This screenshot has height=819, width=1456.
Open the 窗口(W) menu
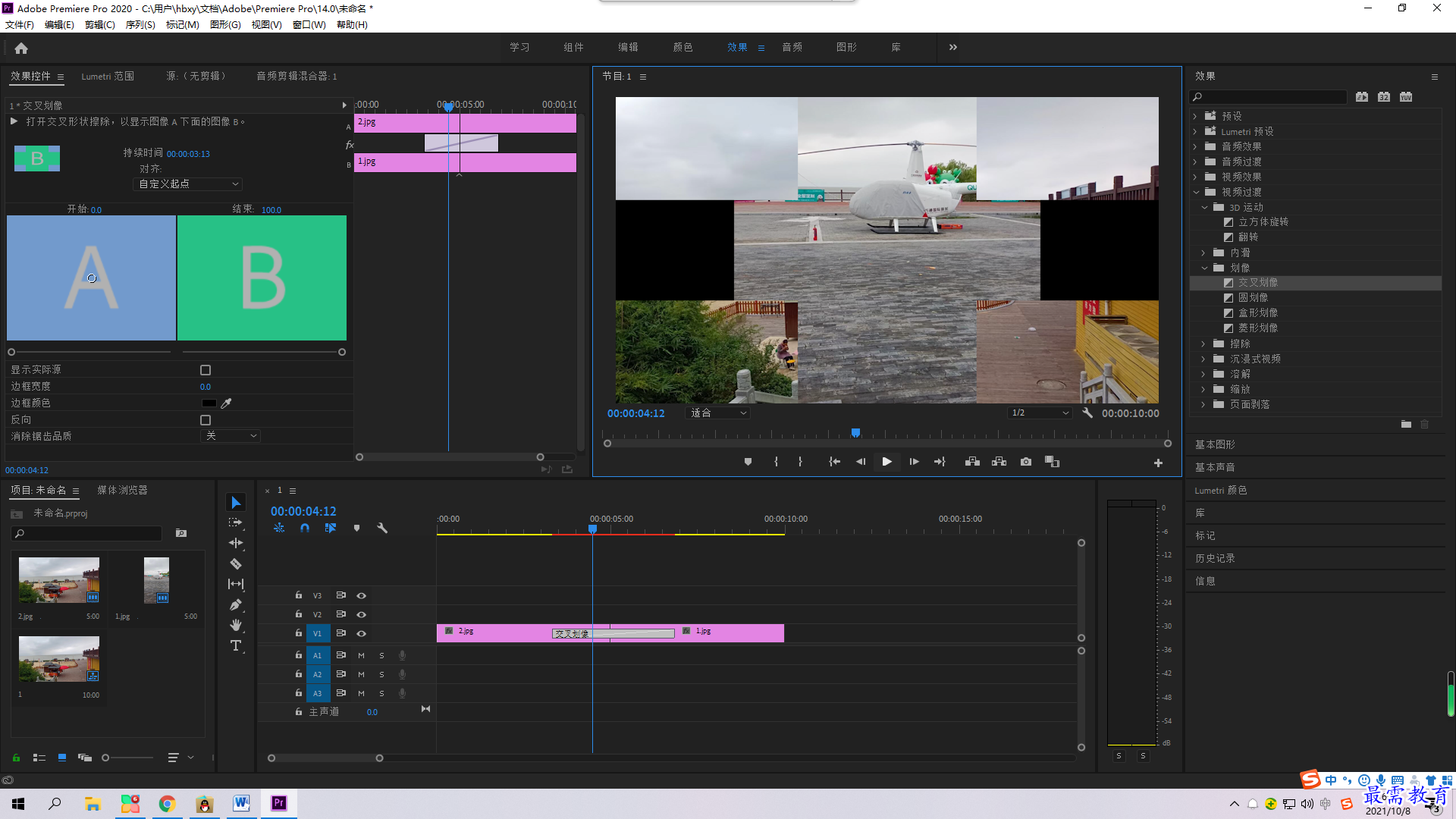click(309, 25)
